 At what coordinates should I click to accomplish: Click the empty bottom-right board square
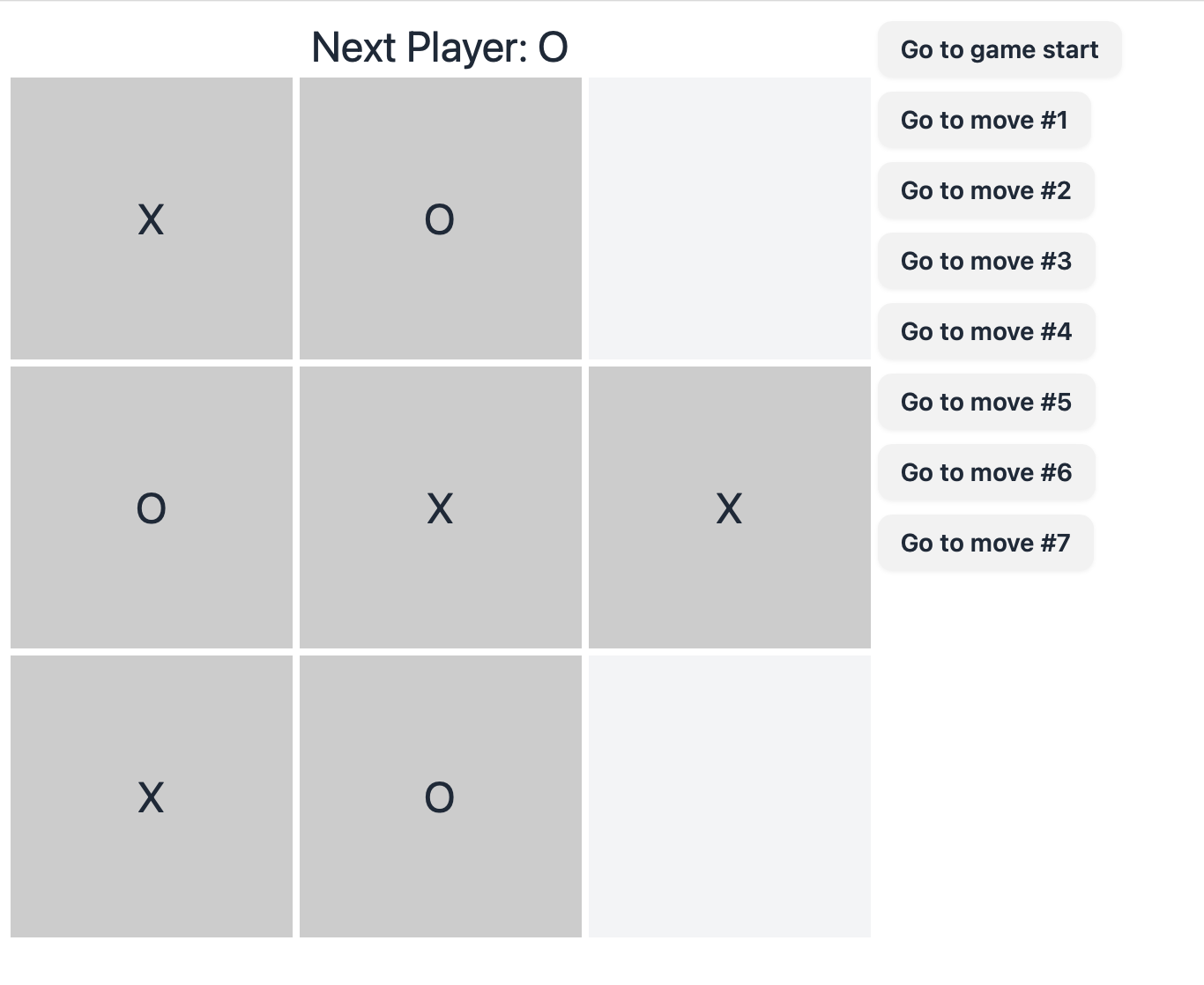pyautogui.click(x=730, y=796)
